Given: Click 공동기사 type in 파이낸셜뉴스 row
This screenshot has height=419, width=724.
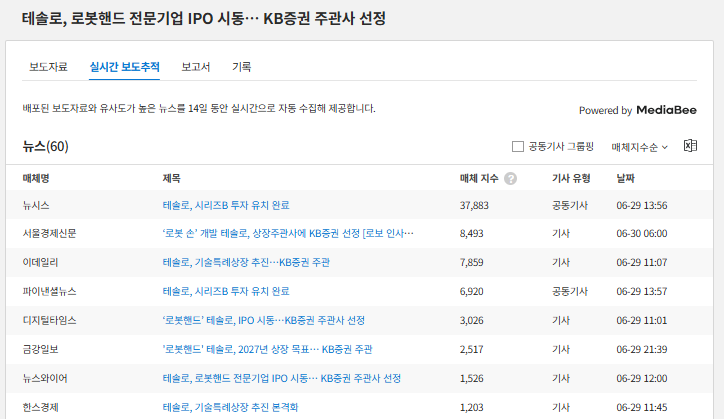Looking at the screenshot, I should point(570,291).
